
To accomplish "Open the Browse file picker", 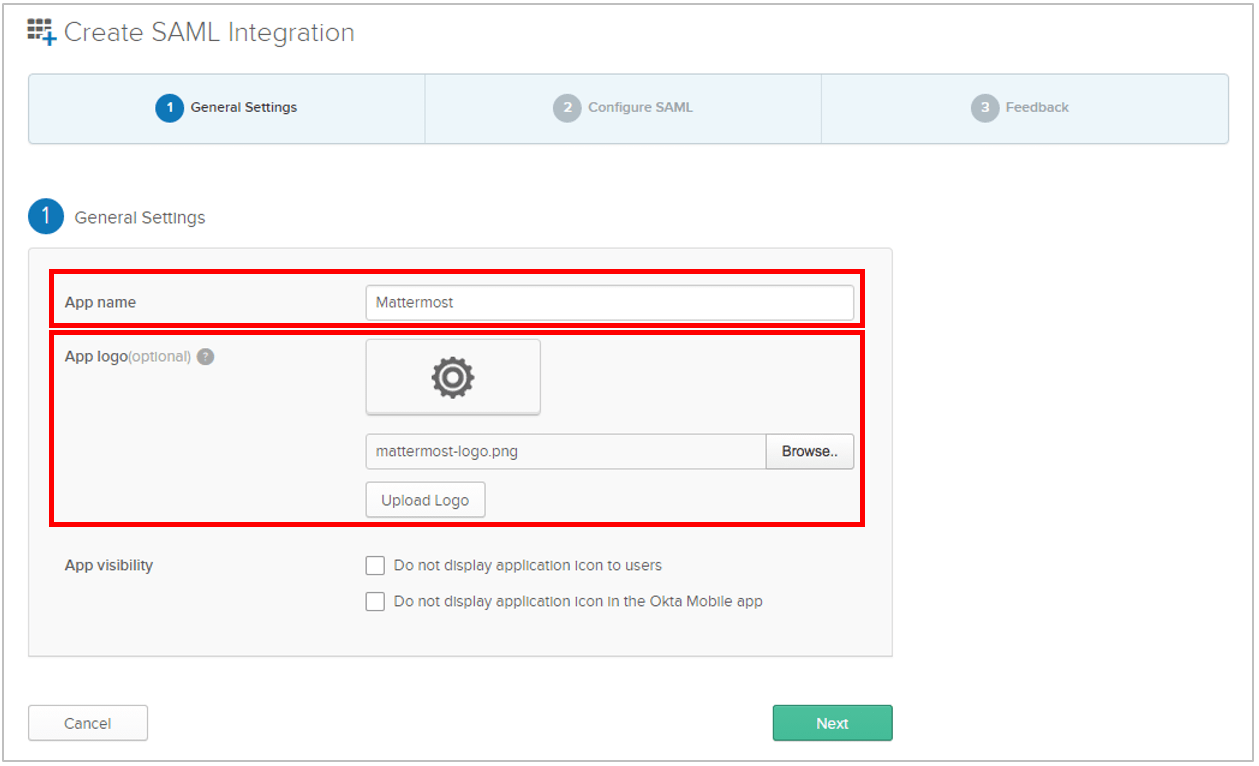I will coord(809,451).
